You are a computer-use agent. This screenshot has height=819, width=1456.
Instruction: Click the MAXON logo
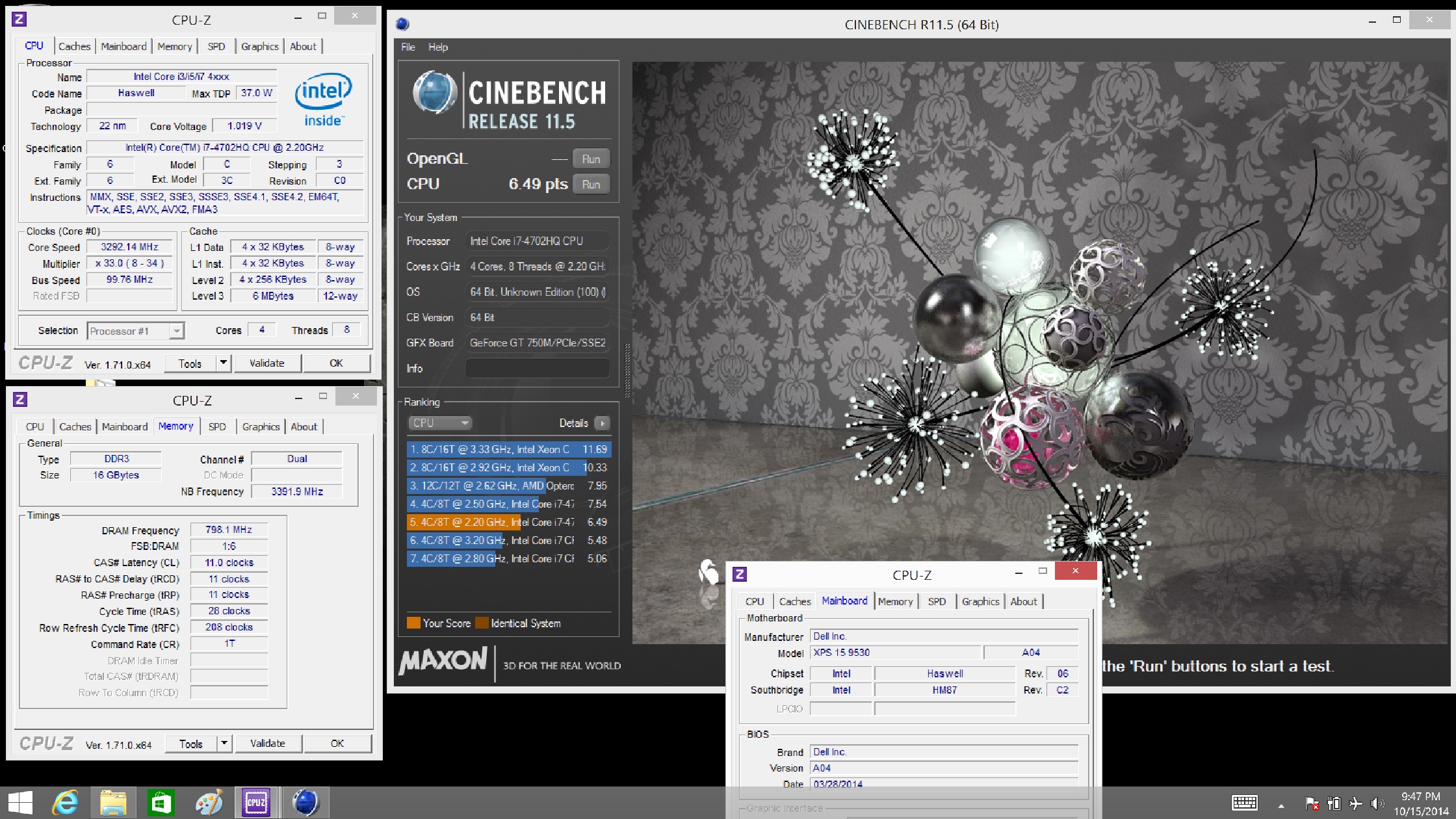pyautogui.click(x=443, y=662)
